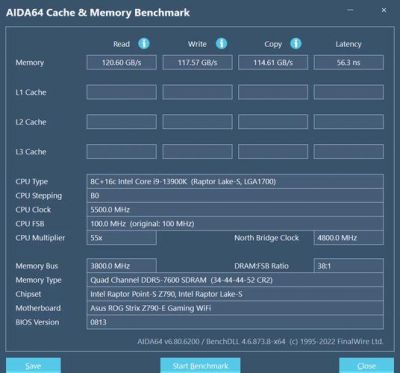This screenshot has width=400, height=373.
Task: Click the AIDA64 version copyright text
Action: [x=260, y=342]
